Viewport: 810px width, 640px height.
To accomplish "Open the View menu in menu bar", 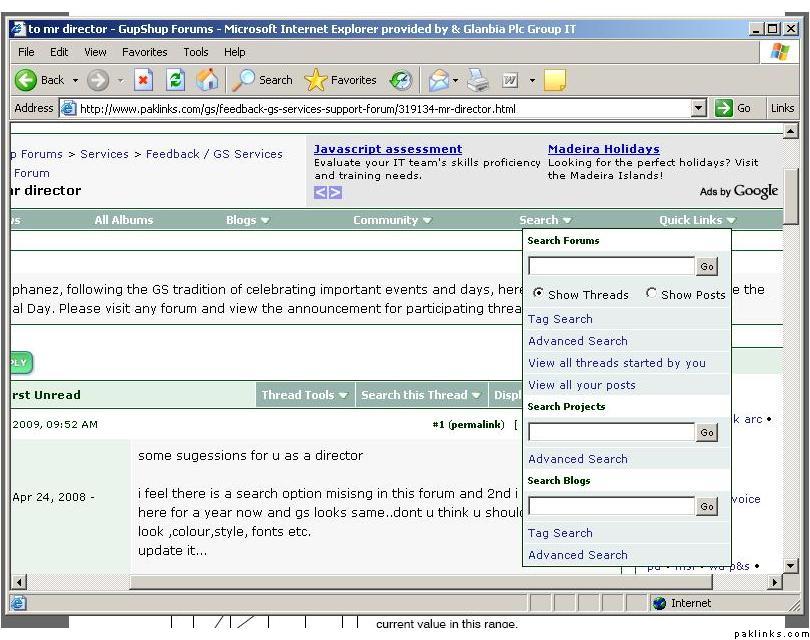I will (95, 52).
